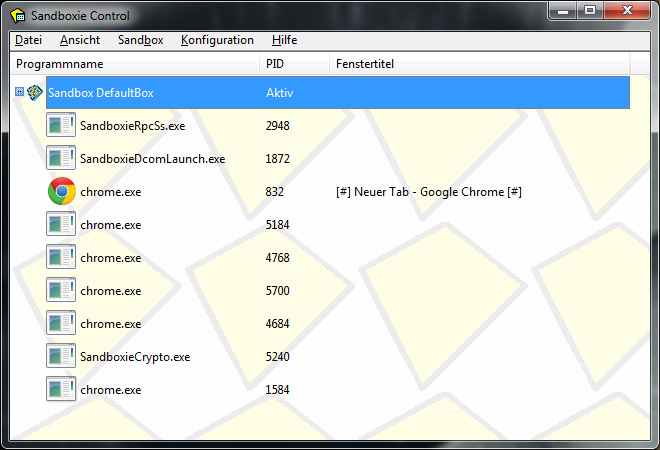Click the chrome.exe icon with PID 4768

61,257
